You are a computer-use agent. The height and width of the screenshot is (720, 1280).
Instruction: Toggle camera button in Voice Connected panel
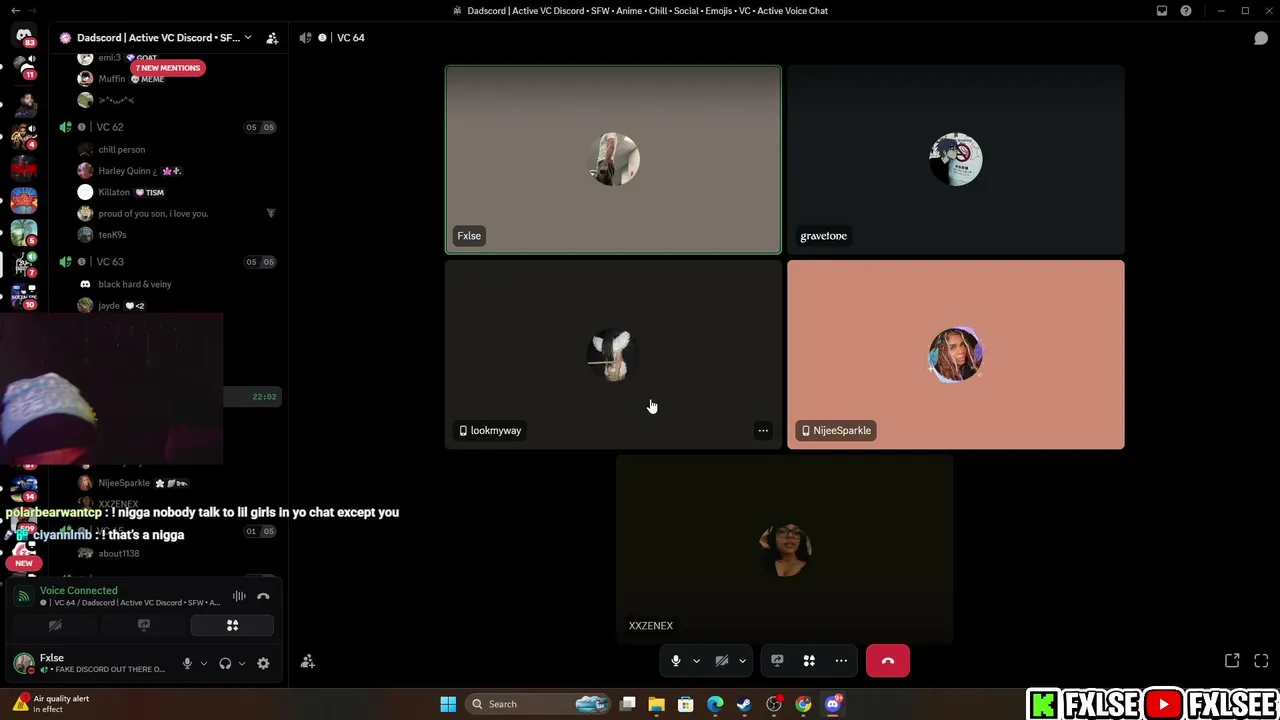(x=55, y=626)
